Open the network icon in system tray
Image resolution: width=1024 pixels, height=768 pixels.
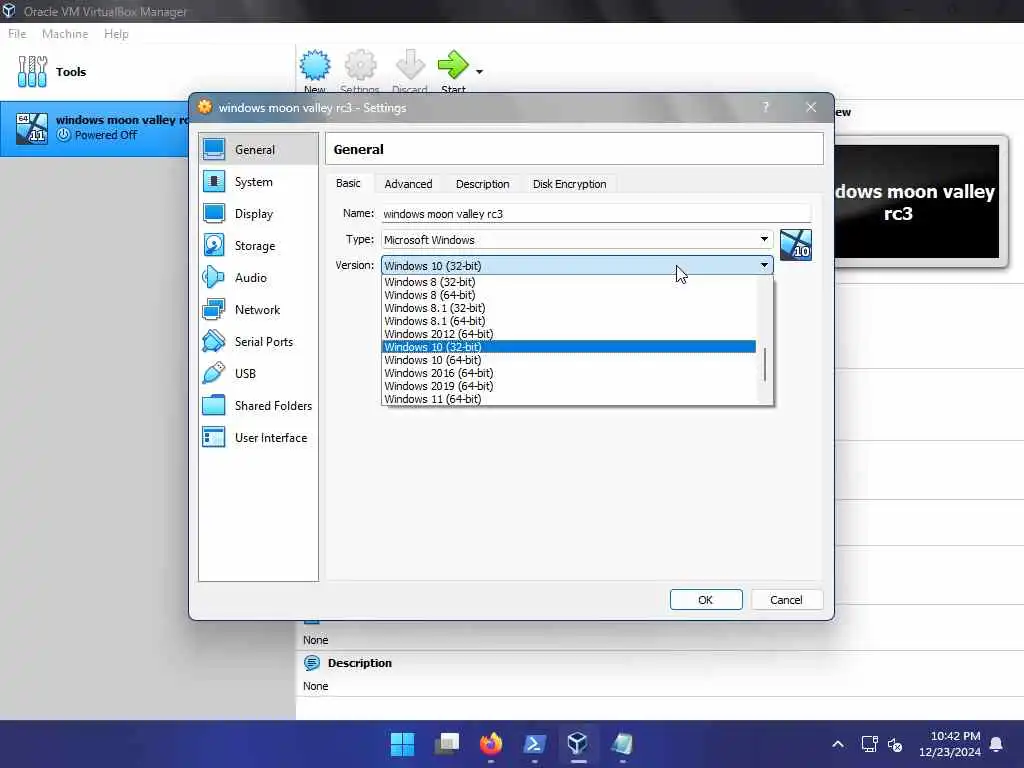tap(869, 744)
